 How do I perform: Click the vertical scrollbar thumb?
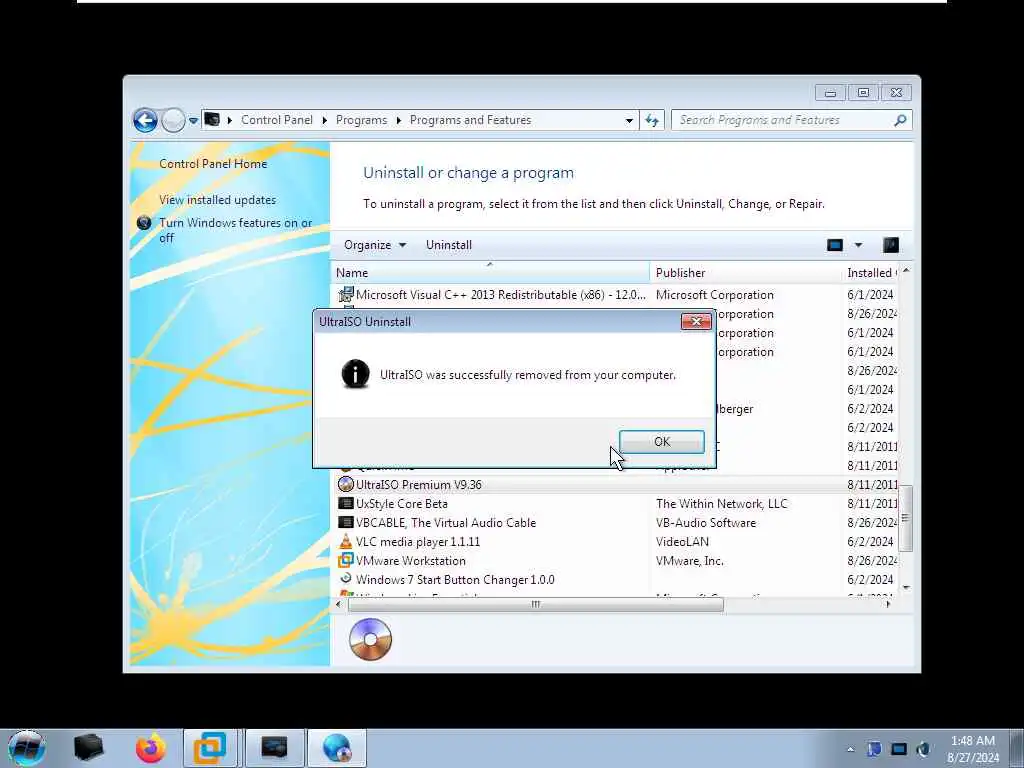pyautogui.click(x=905, y=518)
